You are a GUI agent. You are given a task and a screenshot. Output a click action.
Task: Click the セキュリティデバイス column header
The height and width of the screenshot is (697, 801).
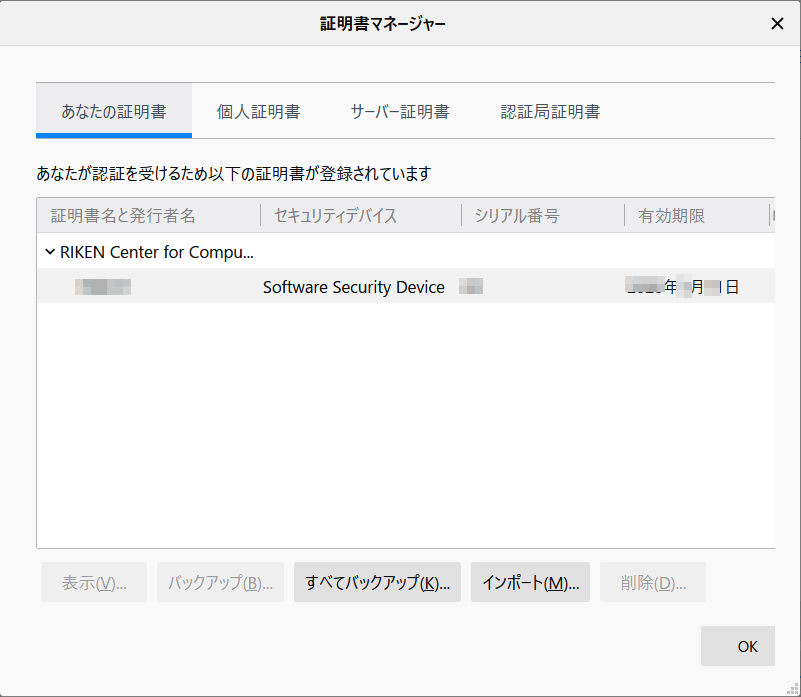coord(335,216)
